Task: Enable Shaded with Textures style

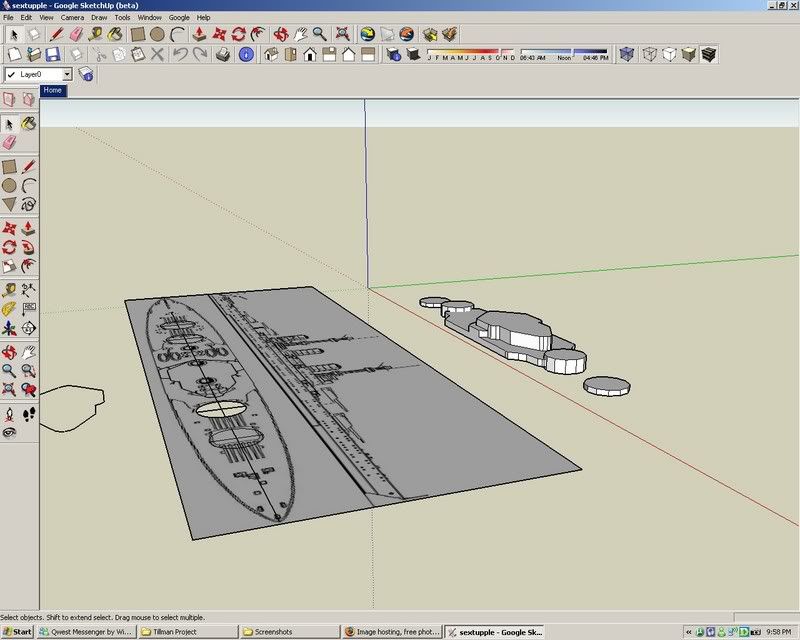Action: click(709, 54)
